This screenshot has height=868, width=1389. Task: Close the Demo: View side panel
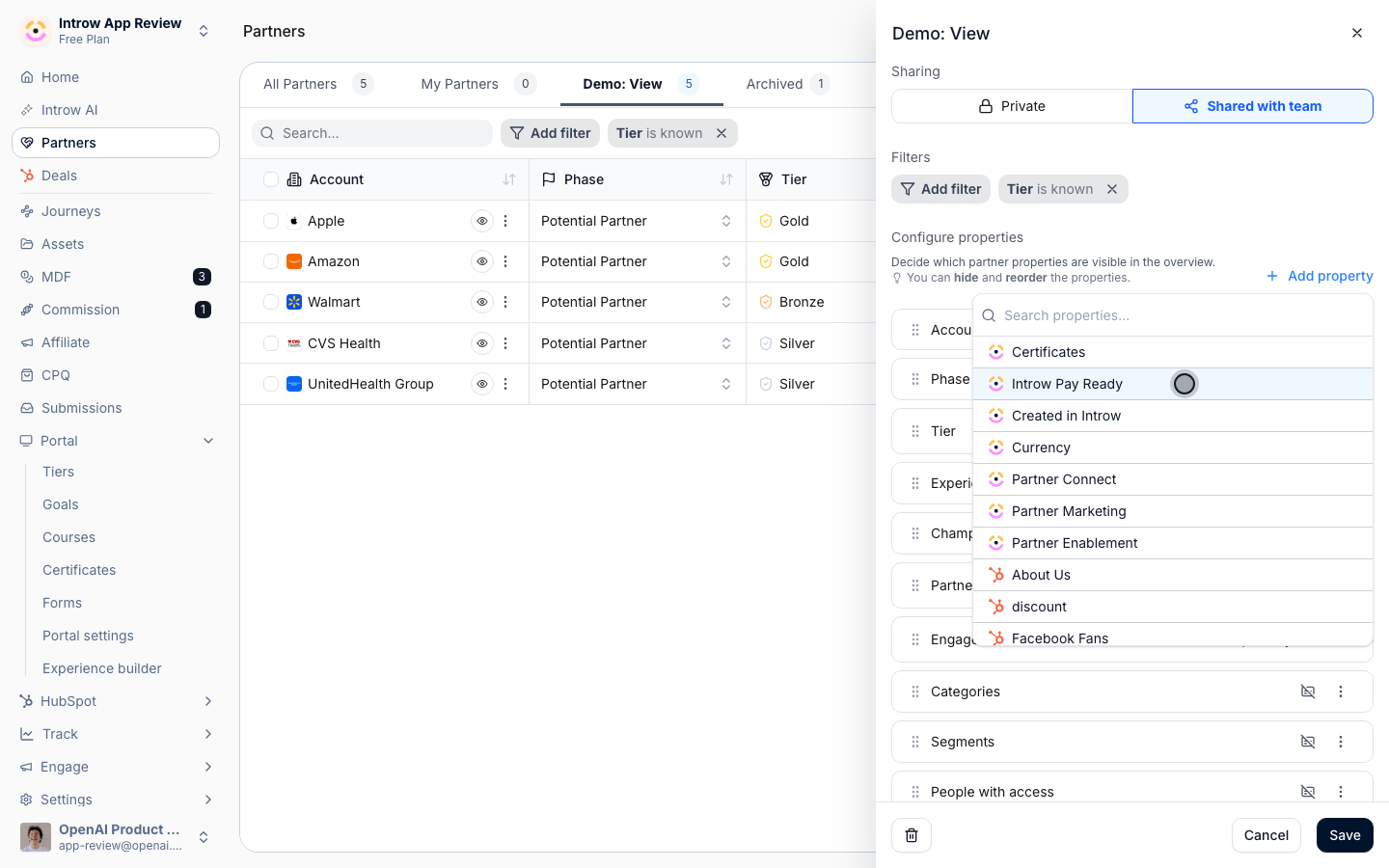pos(1357,33)
